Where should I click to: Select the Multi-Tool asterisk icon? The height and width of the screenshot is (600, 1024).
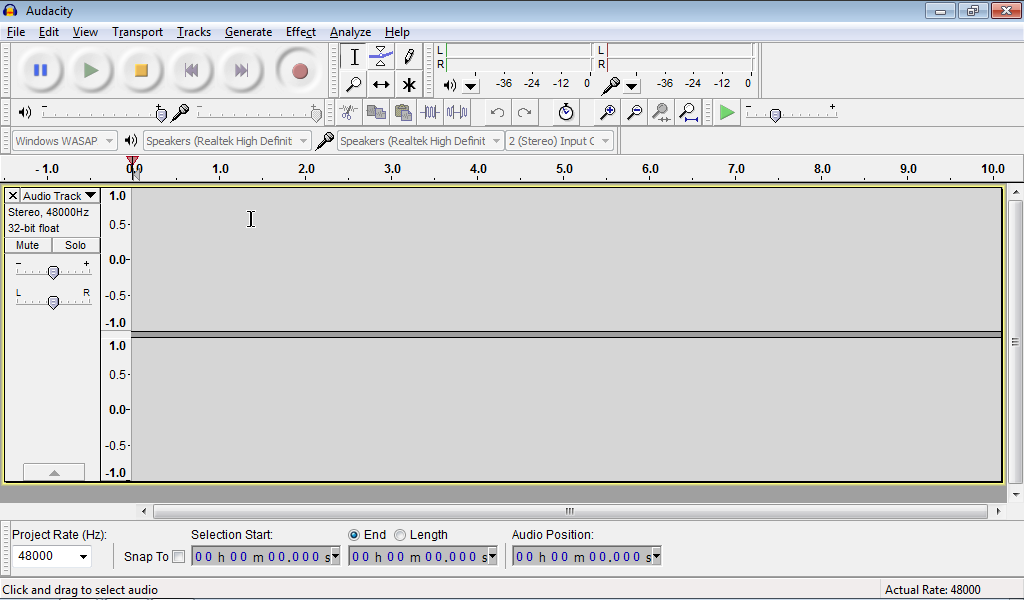pyautogui.click(x=408, y=84)
